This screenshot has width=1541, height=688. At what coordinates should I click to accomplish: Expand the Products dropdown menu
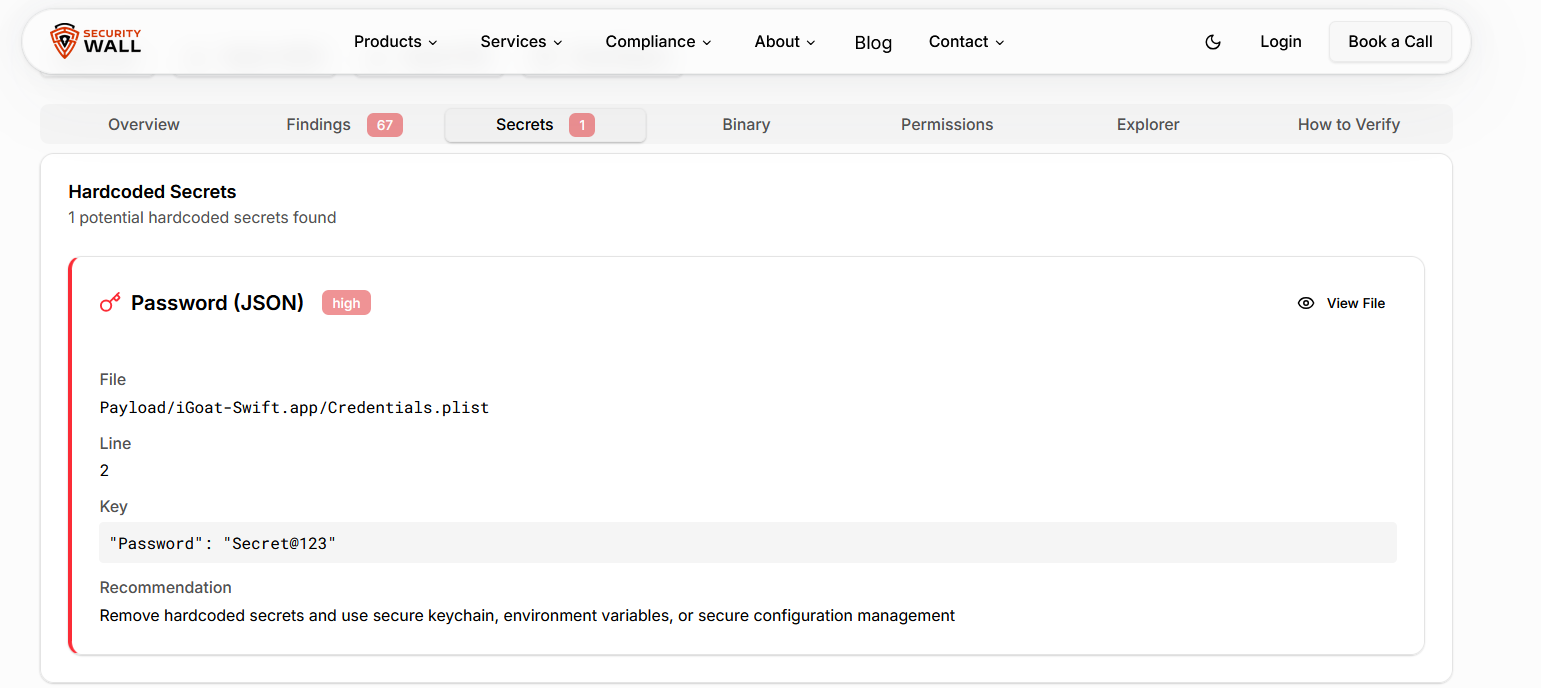click(396, 42)
